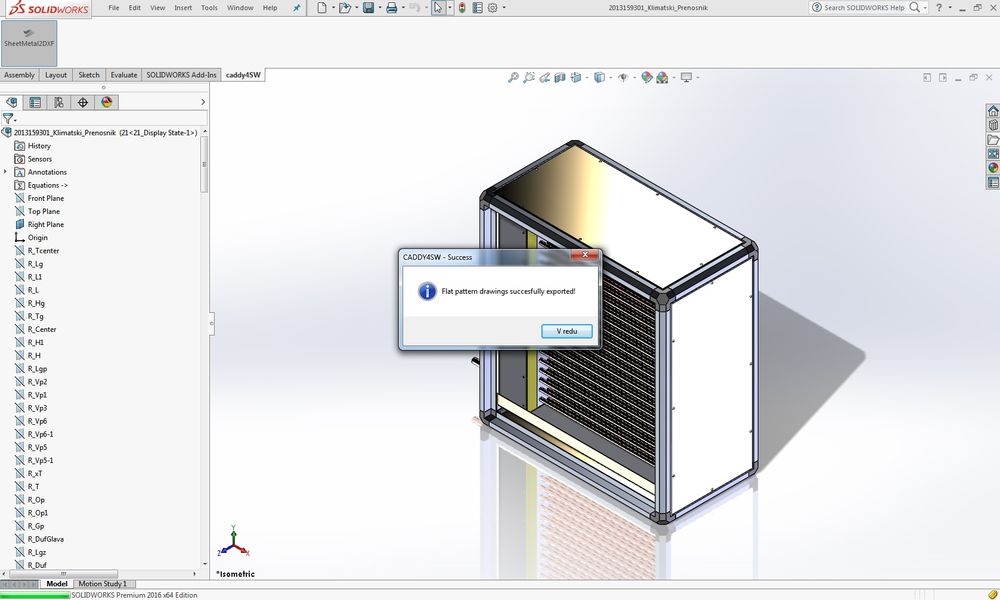Open Options gear icon in top toolbar
Image resolution: width=1000 pixels, height=600 pixels.
pyautogui.click(x=493, y=8)
